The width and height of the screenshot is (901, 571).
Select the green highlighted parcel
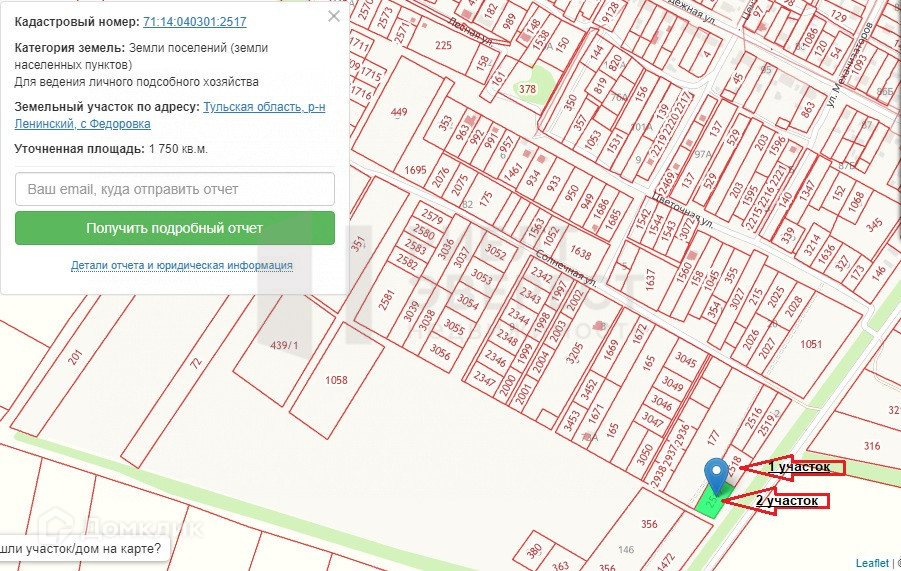point(715,501)
